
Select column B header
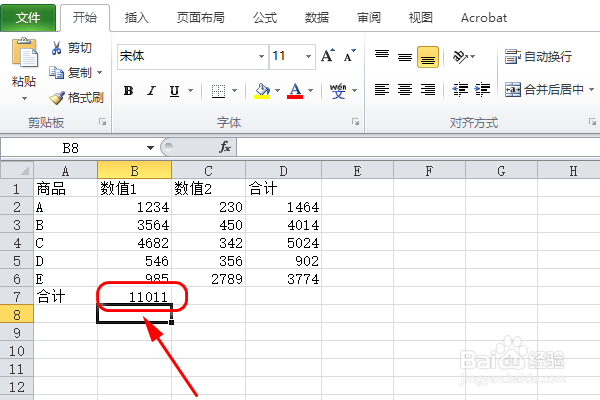[x=134, y=170]
